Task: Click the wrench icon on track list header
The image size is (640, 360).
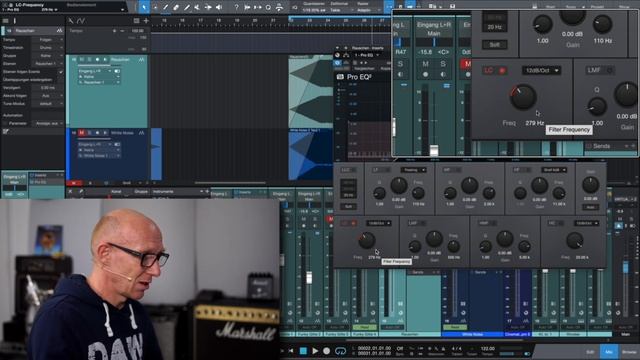Action: point(71,20)
